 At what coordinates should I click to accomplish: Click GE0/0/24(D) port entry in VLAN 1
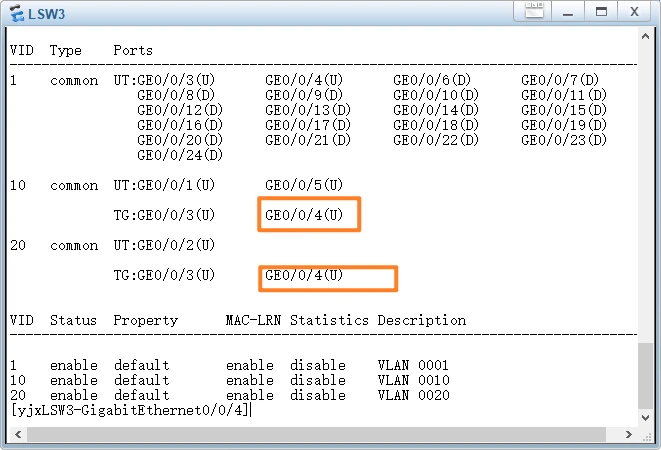pyautogui.click(x=179, y=155)
